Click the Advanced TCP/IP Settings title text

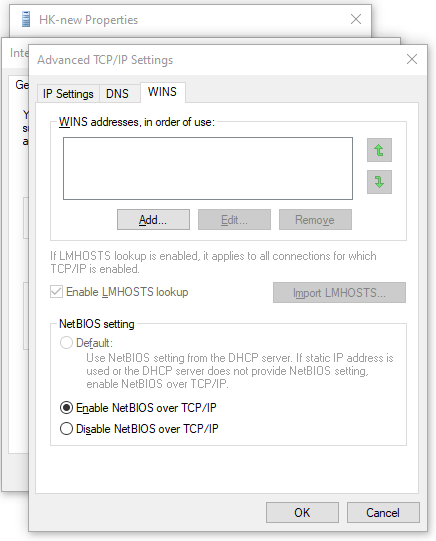(105, 60)
